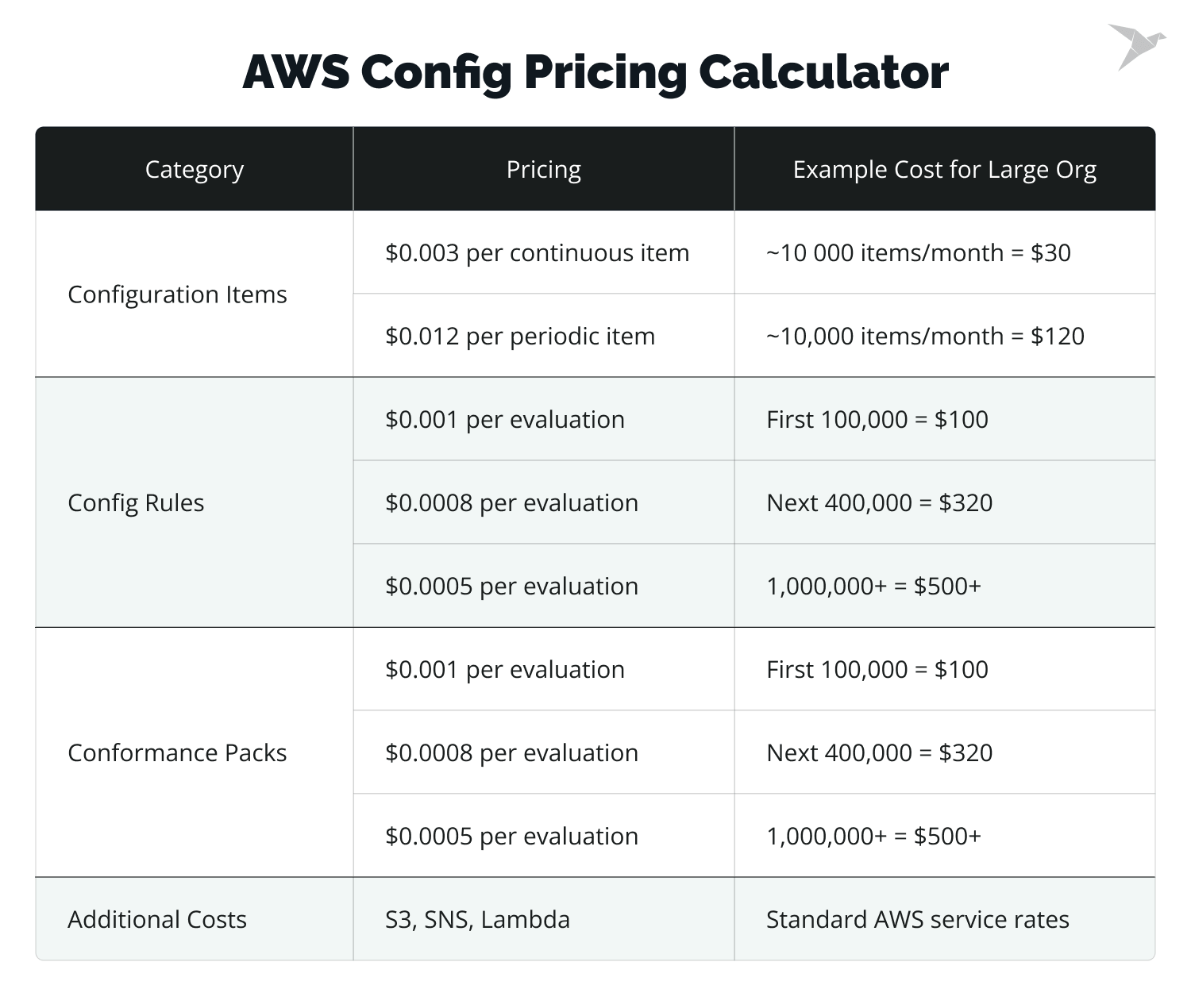This screenshot has height=1008, width=1191.
Task: Click the bird logo icon
Action: (1135, 46)
